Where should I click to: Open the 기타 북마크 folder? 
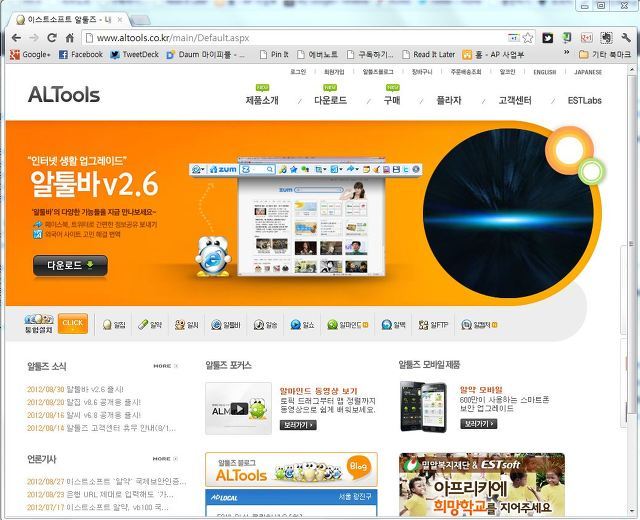pos(605,54)
